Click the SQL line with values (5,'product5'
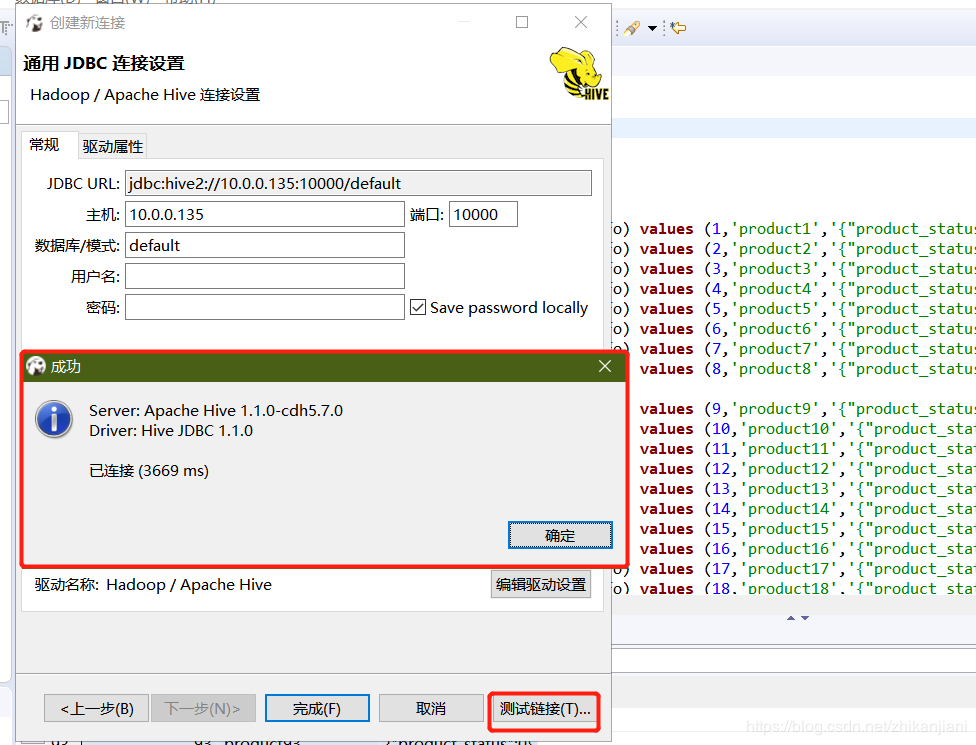This screenshot has width=976, height=745. [794, 309]
